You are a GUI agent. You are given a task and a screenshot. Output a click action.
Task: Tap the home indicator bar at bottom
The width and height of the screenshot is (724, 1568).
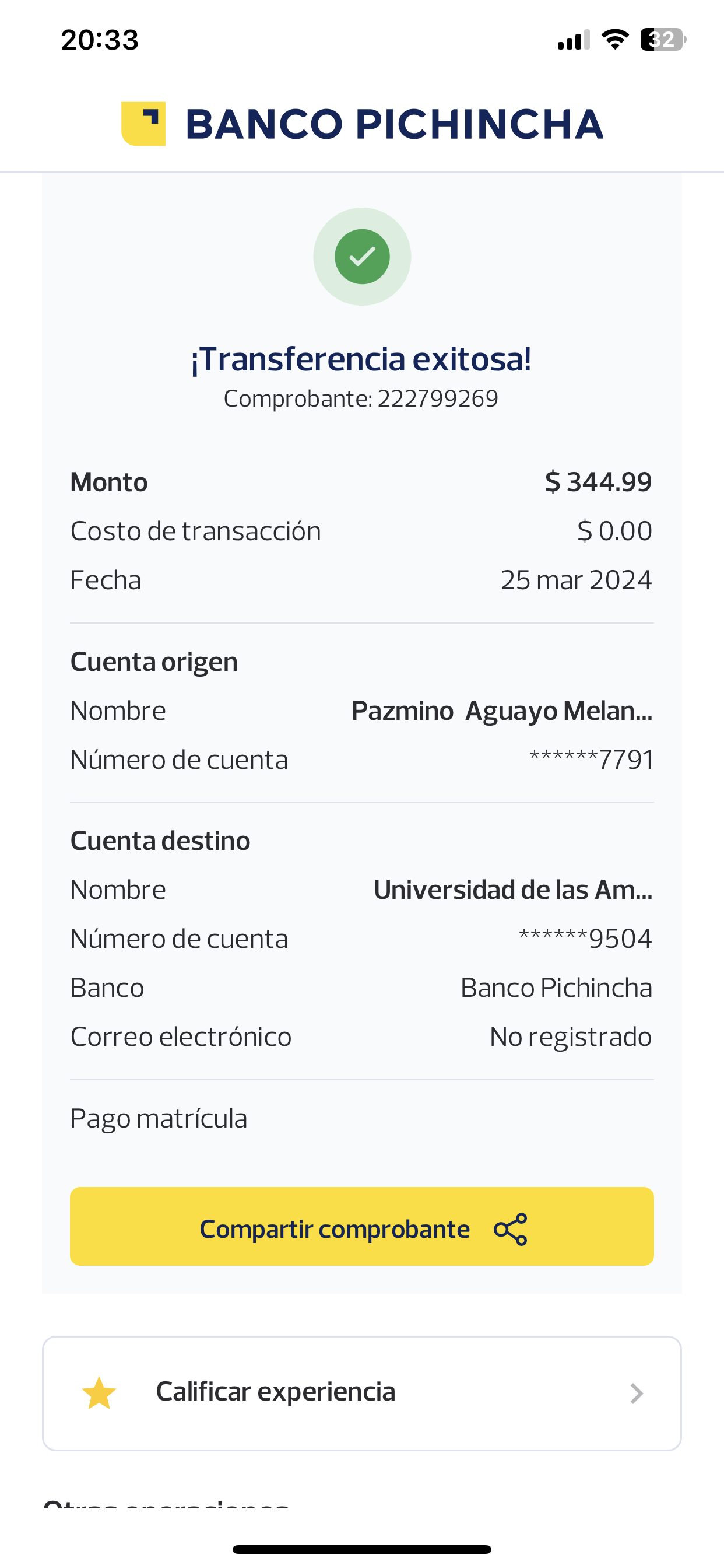[x=362, y=1549]
